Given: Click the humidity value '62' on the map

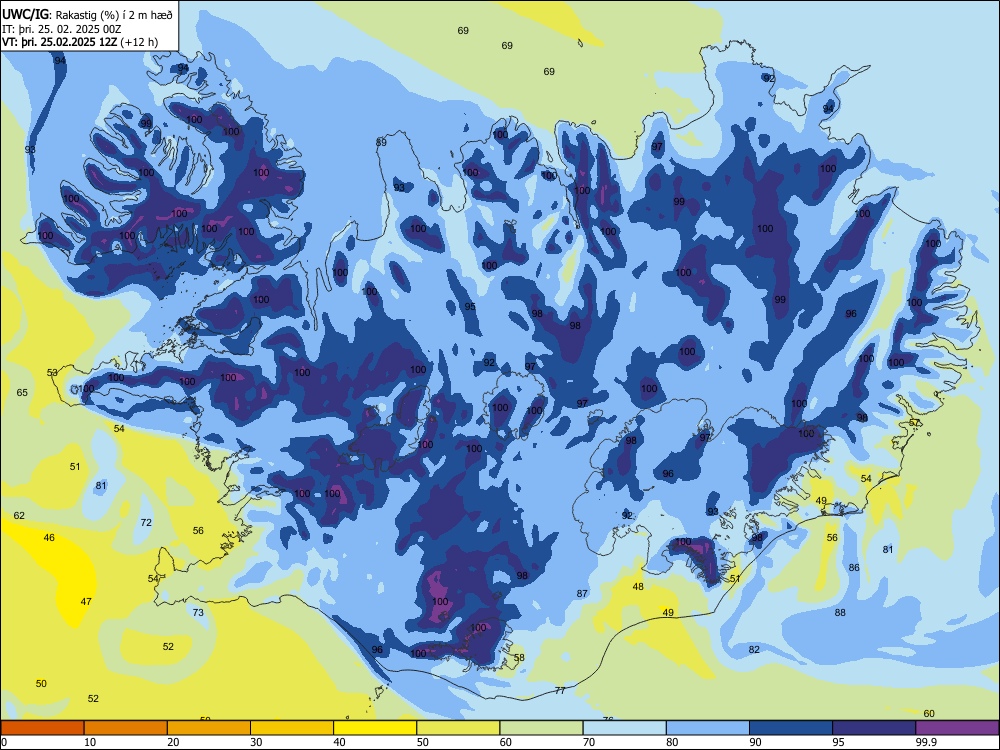Looking at the screenshot, I should click(x=19, y=515).
